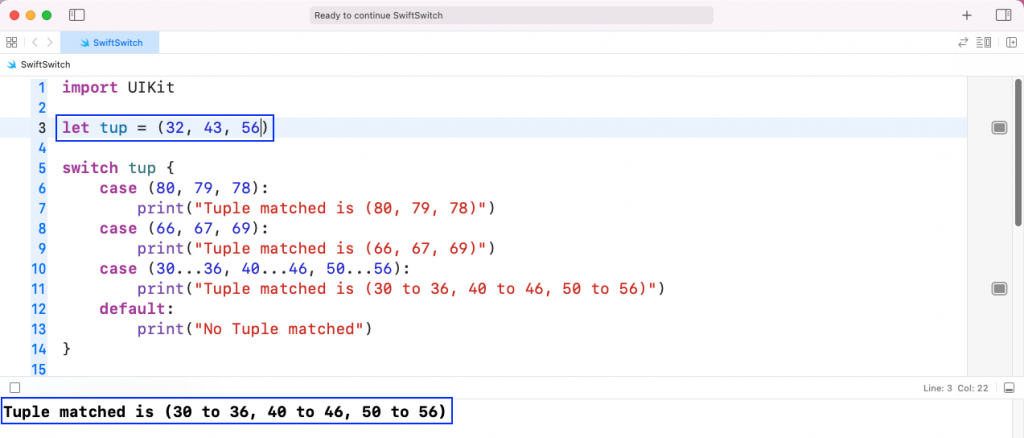Click the 'default:' code line
Image resolution: width=1024 pixels, height=438 pixels.
pos(137,308)
